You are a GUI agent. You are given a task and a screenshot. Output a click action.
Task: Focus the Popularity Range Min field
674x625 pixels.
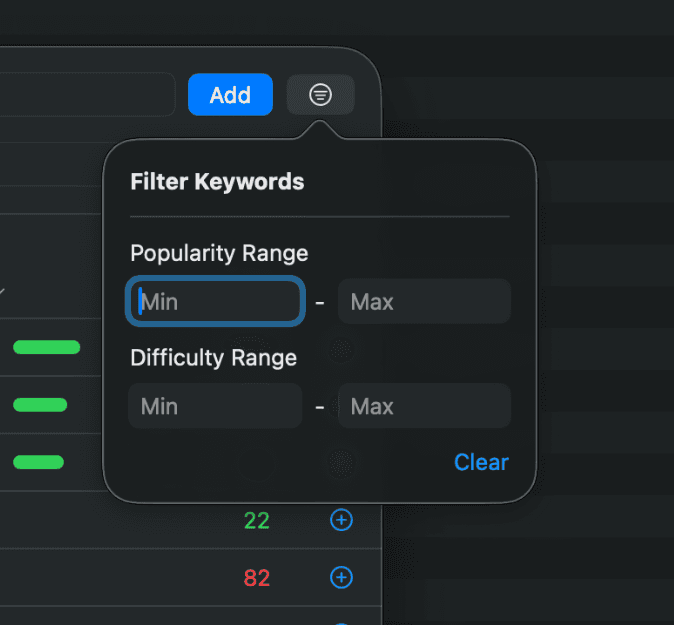[x=215, y=301]
